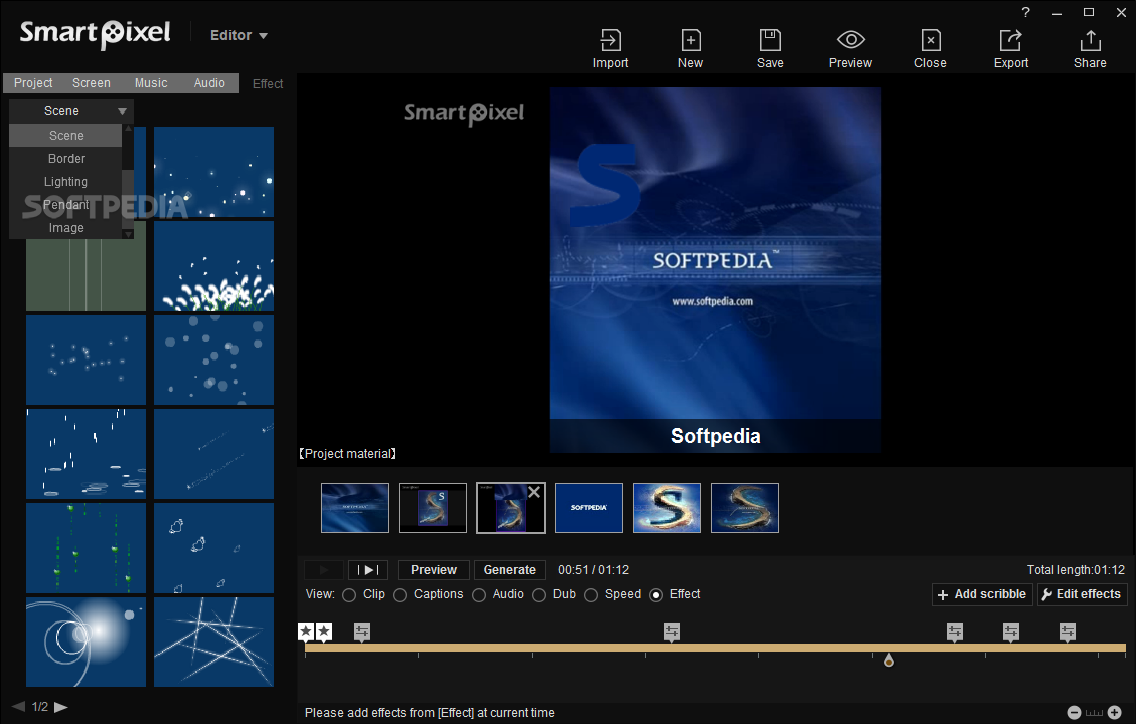The width and height of the screenshot is (1136, 724).
Task: Select the Audio view radio button
Action: (479, 595)
